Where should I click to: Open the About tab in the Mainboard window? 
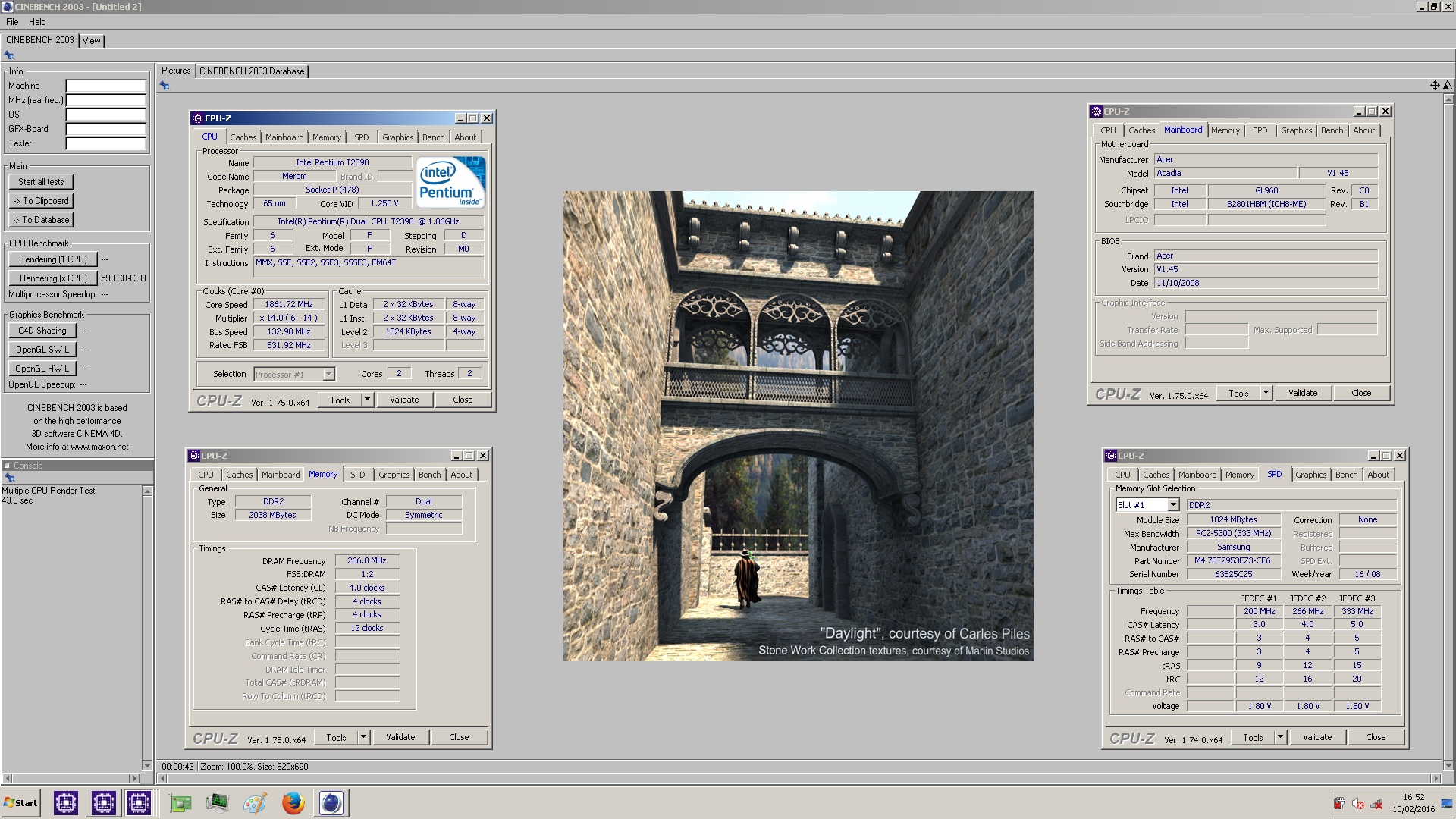1363,130
